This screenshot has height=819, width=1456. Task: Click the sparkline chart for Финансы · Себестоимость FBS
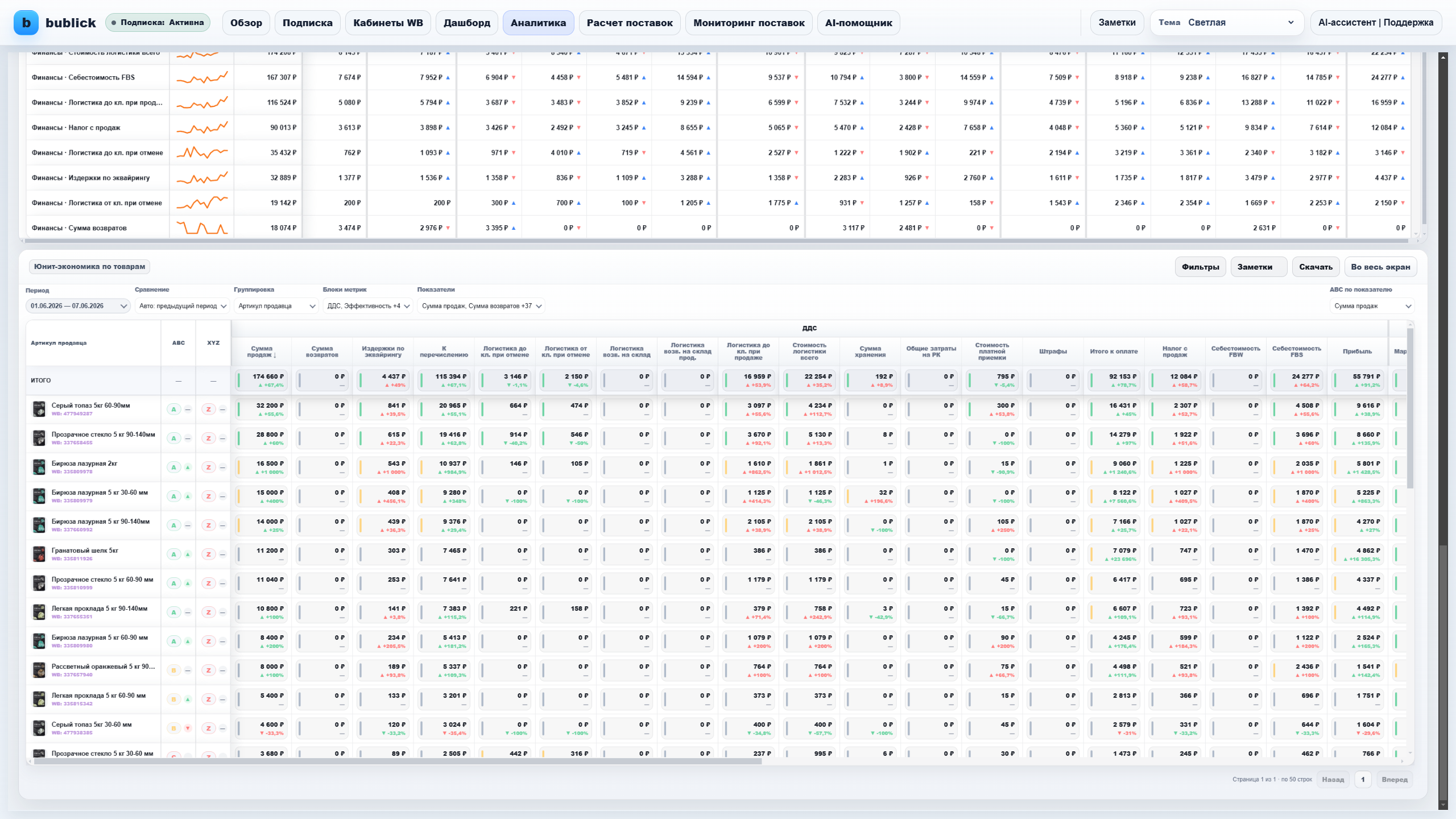pos(202,77)
